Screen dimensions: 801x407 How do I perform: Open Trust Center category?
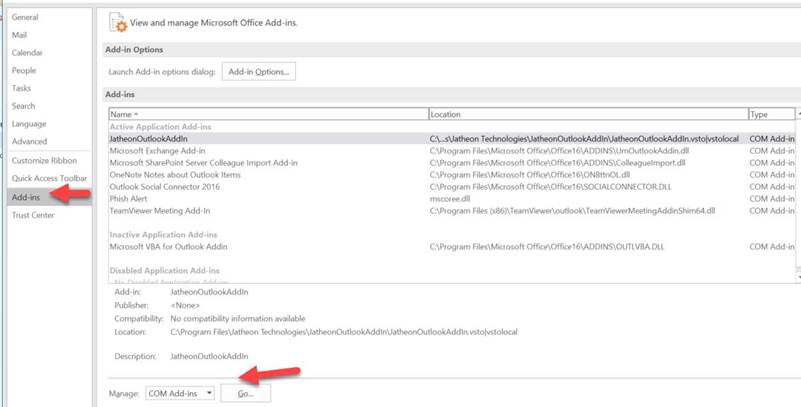coord(33,216)
